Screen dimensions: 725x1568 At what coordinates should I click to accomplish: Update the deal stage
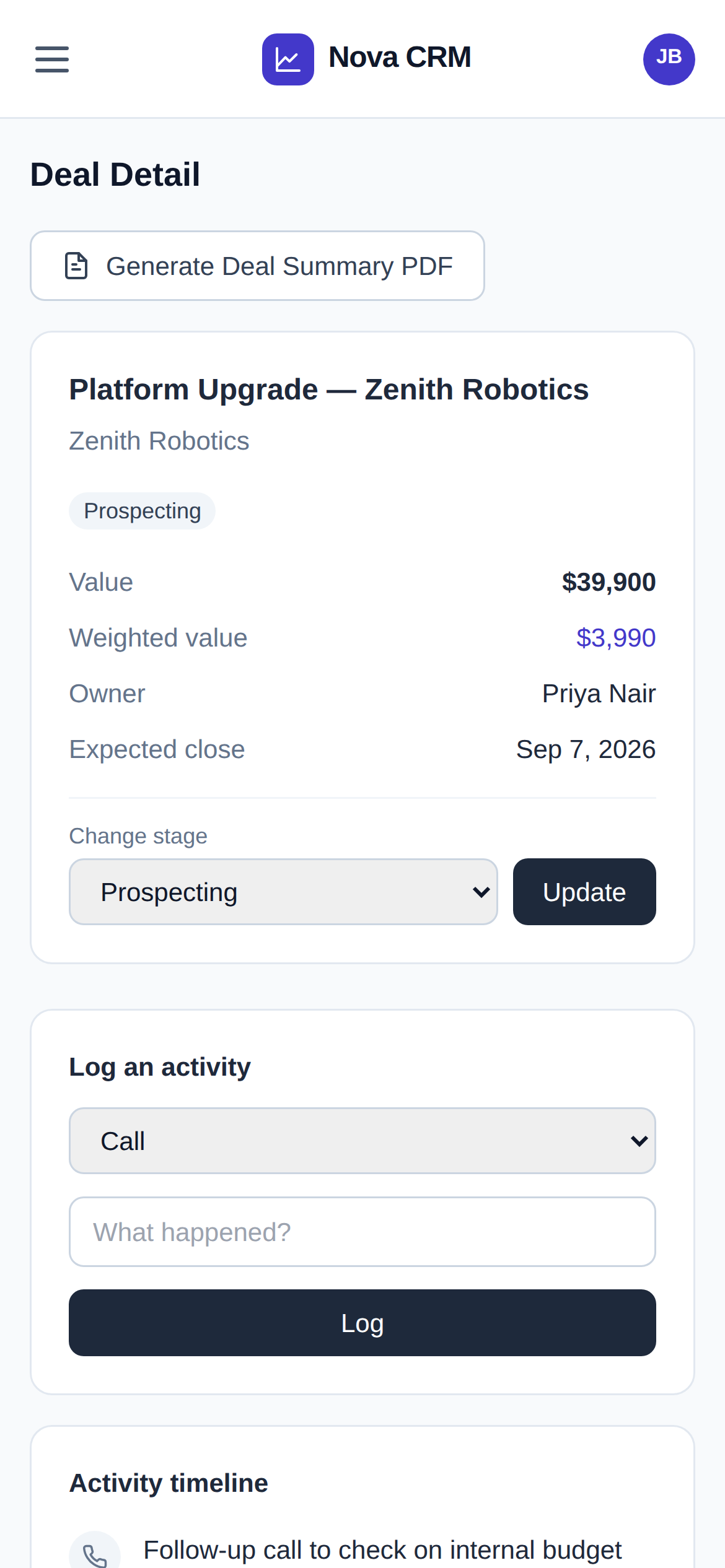pyautogui.click(x=584, y=892)
